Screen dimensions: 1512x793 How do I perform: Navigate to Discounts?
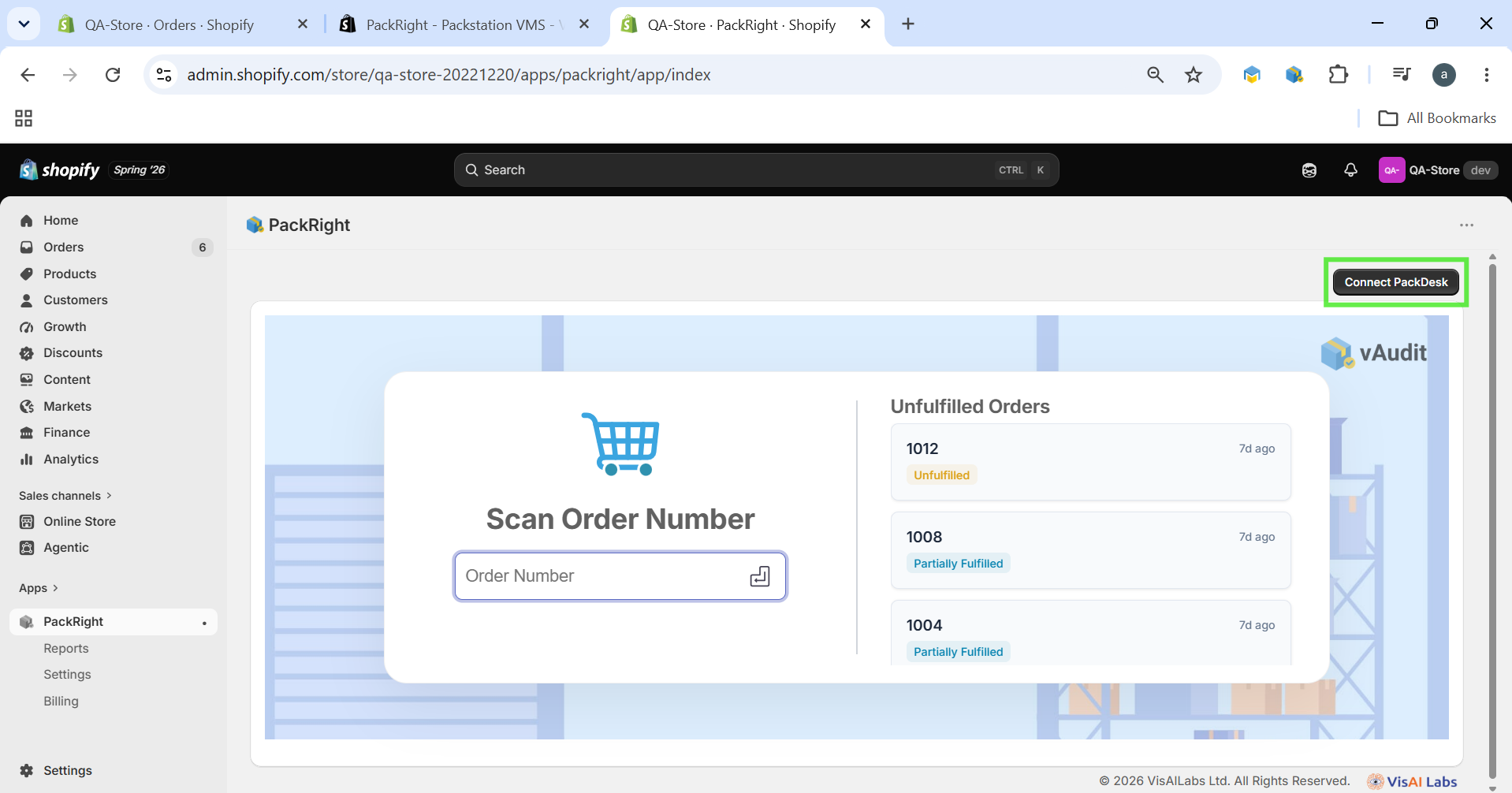73,353
